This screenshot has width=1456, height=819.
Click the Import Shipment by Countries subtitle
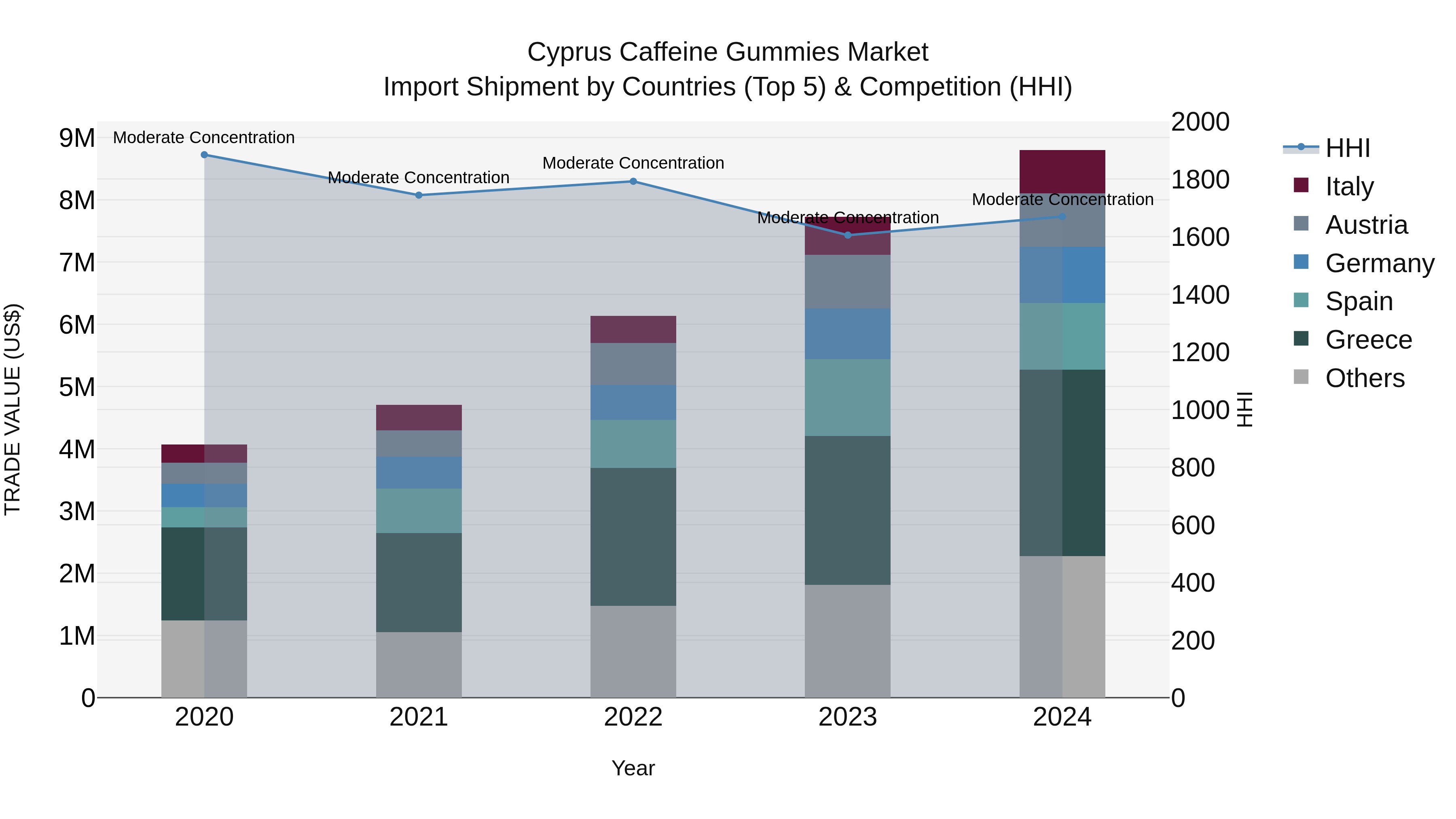point(728,87)
